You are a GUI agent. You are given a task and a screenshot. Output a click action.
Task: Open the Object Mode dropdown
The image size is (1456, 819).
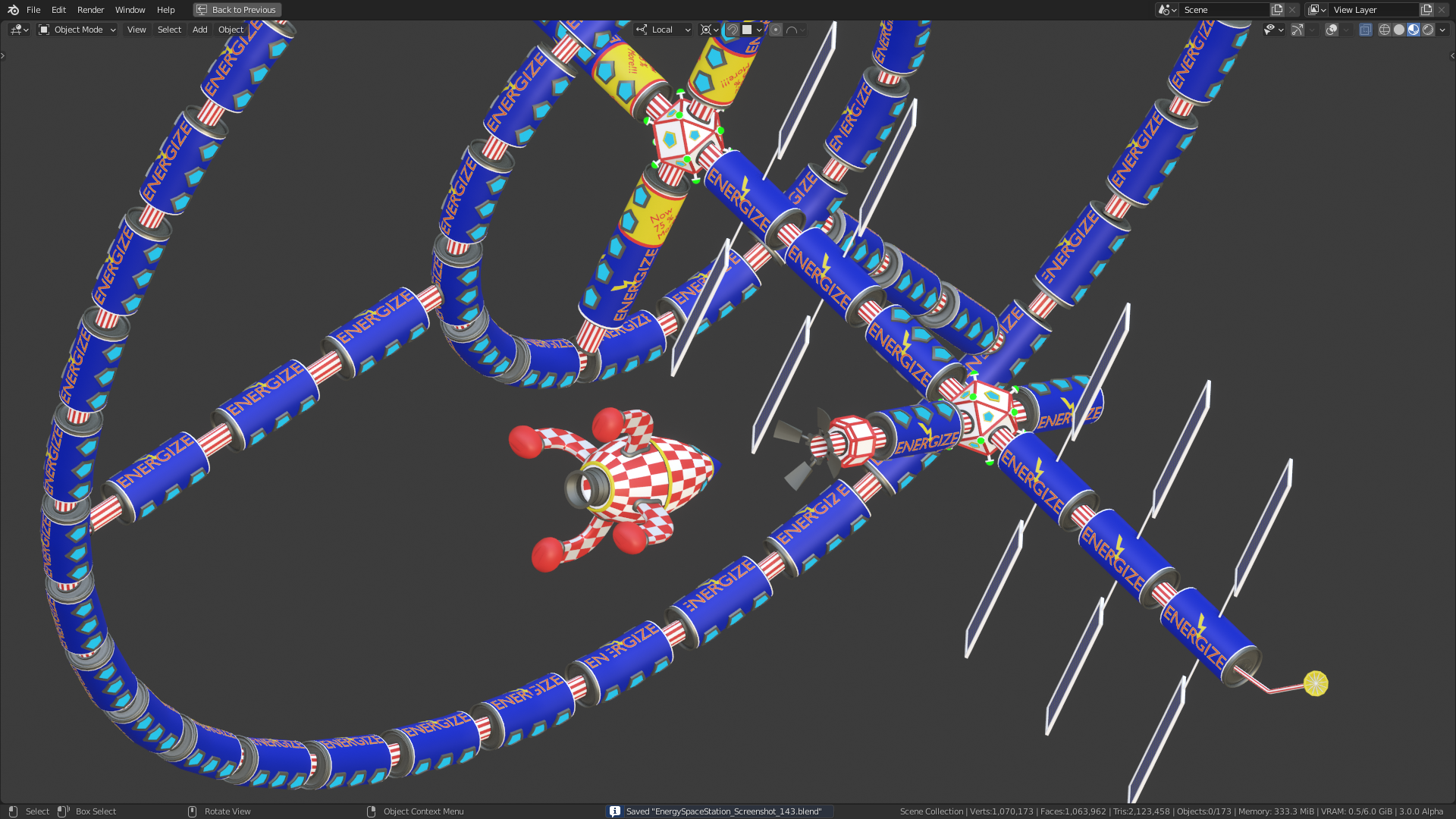[77, 30]
